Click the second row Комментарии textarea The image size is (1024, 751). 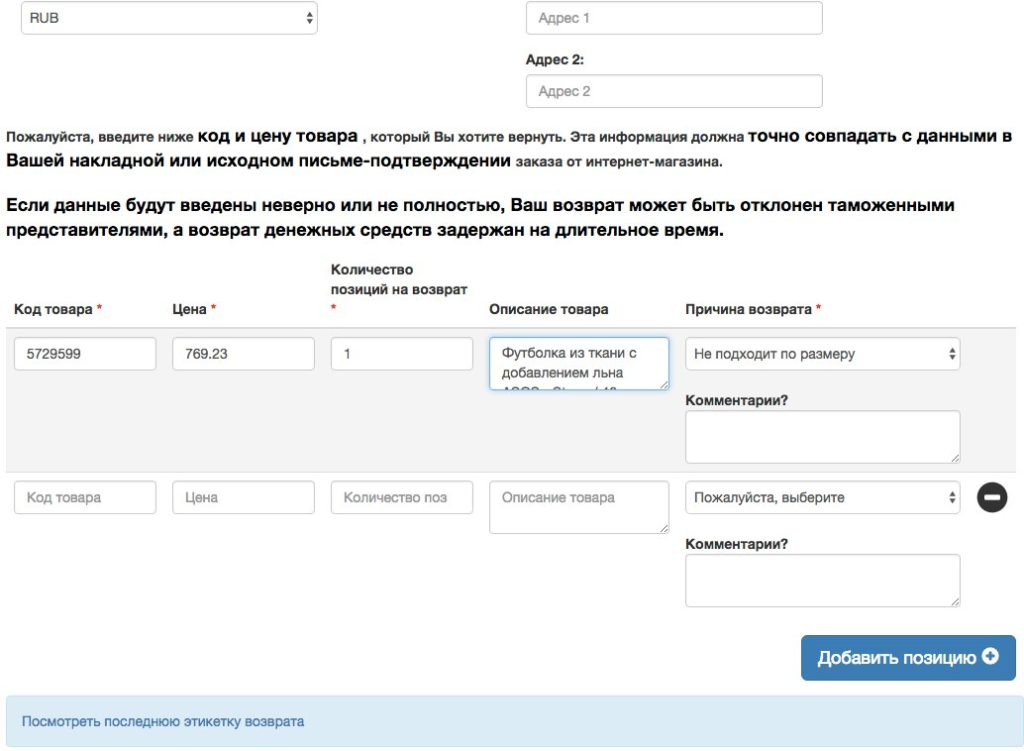click(823, 581)
